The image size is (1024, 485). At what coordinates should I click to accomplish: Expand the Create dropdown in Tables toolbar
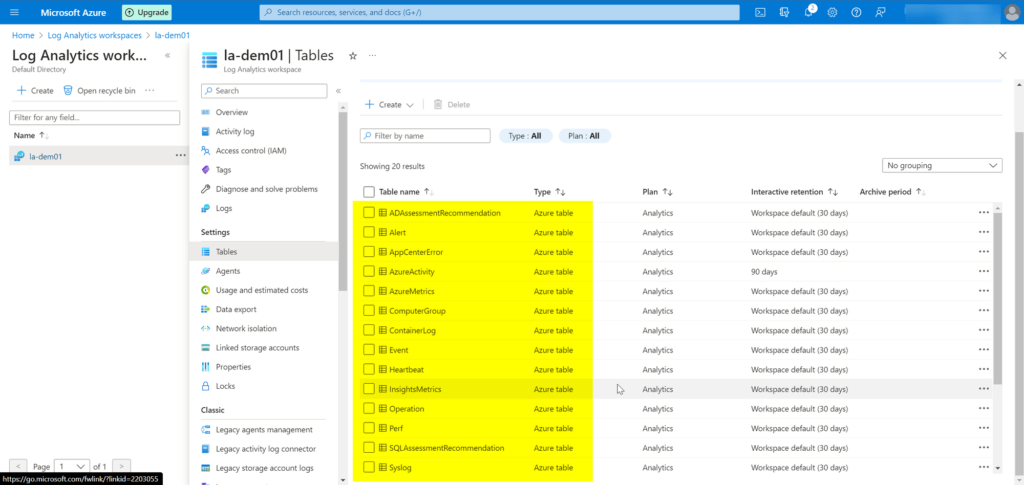point(389,104)
